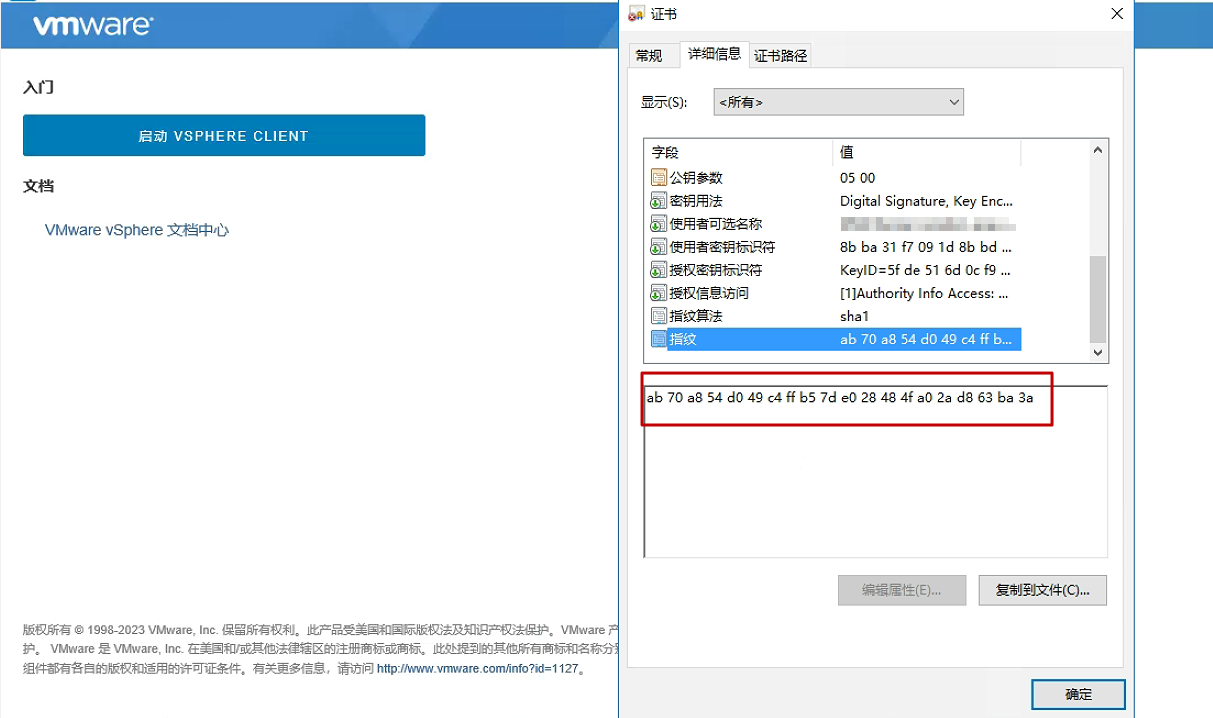The image size is (1213, 718).
Task: Click the field list scrollbar thumb
Action: pyautogui.click(x=1098, y=299)
